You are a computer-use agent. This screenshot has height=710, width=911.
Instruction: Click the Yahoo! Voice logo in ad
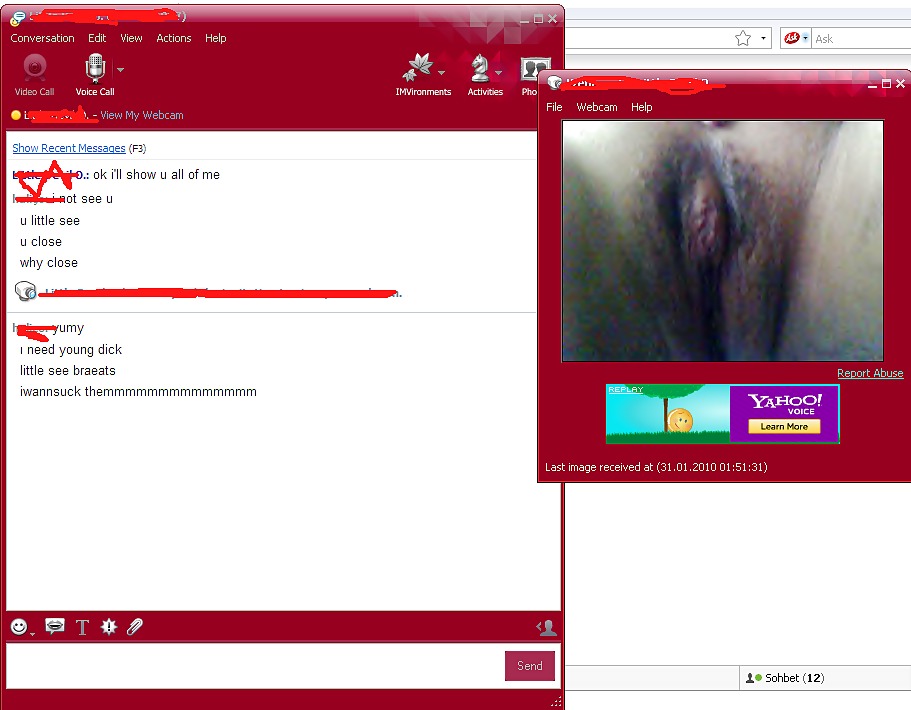(x=785, y=403)
